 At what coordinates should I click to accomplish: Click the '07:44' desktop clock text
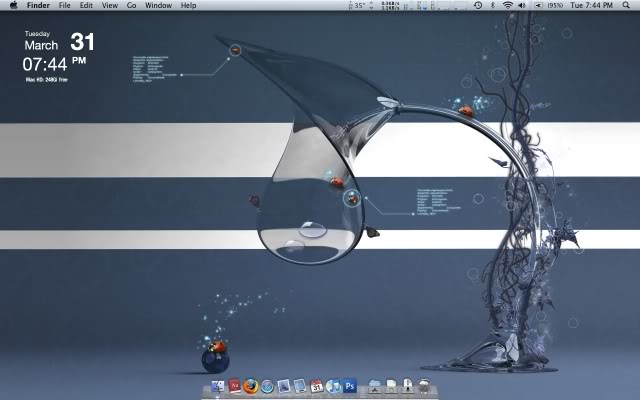pyautogui.click(x=45, y=64)
